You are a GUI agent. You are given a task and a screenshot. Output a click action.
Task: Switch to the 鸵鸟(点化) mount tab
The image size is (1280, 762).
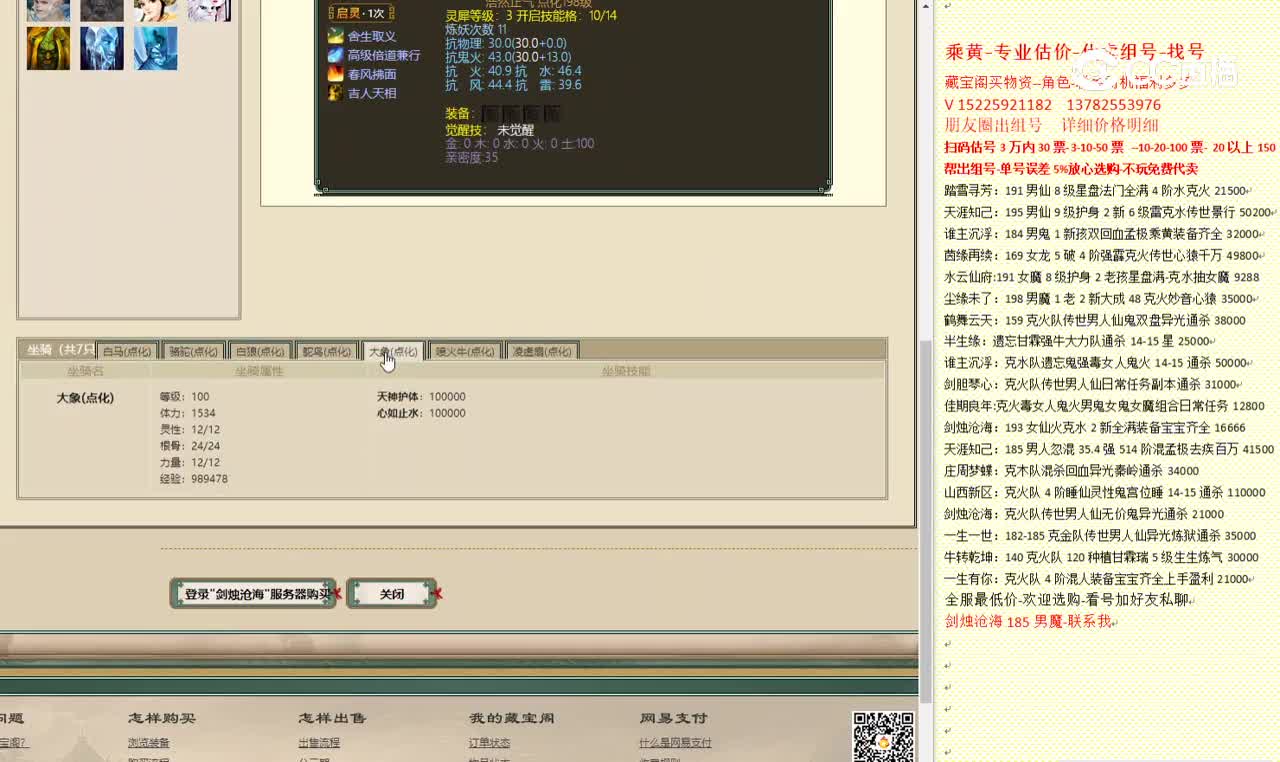(x=327, y=351)
